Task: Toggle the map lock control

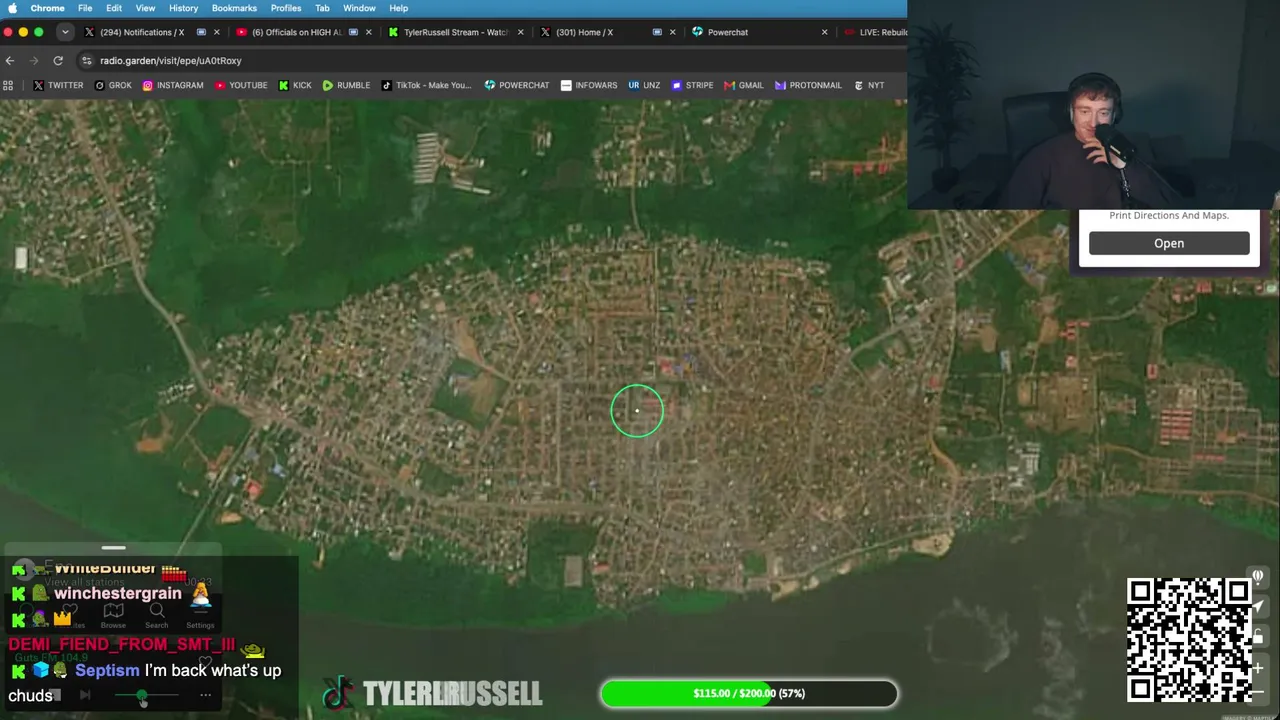Action: (1259, 636)
